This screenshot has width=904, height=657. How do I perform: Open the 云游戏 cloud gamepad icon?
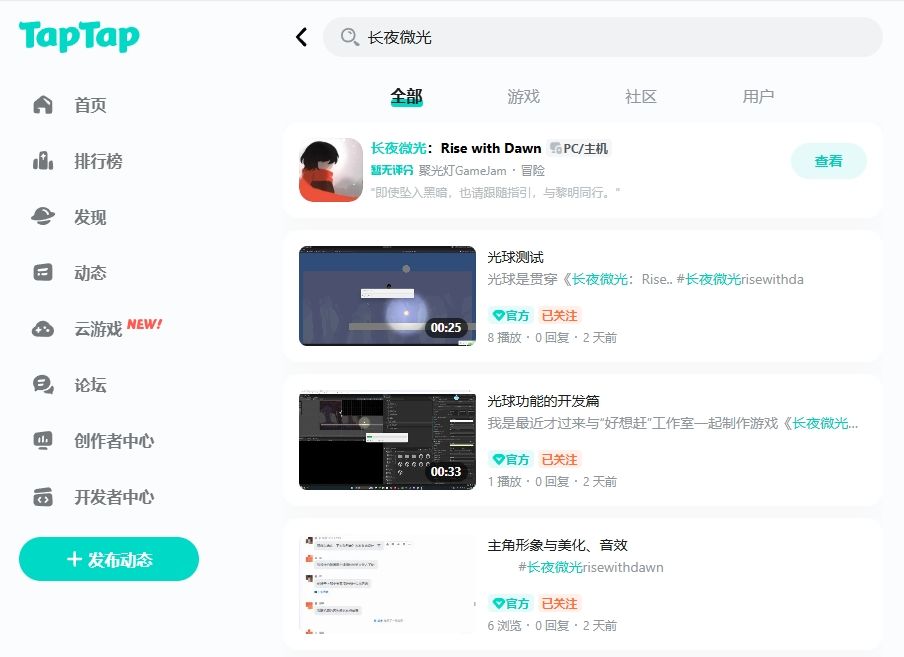43,329
